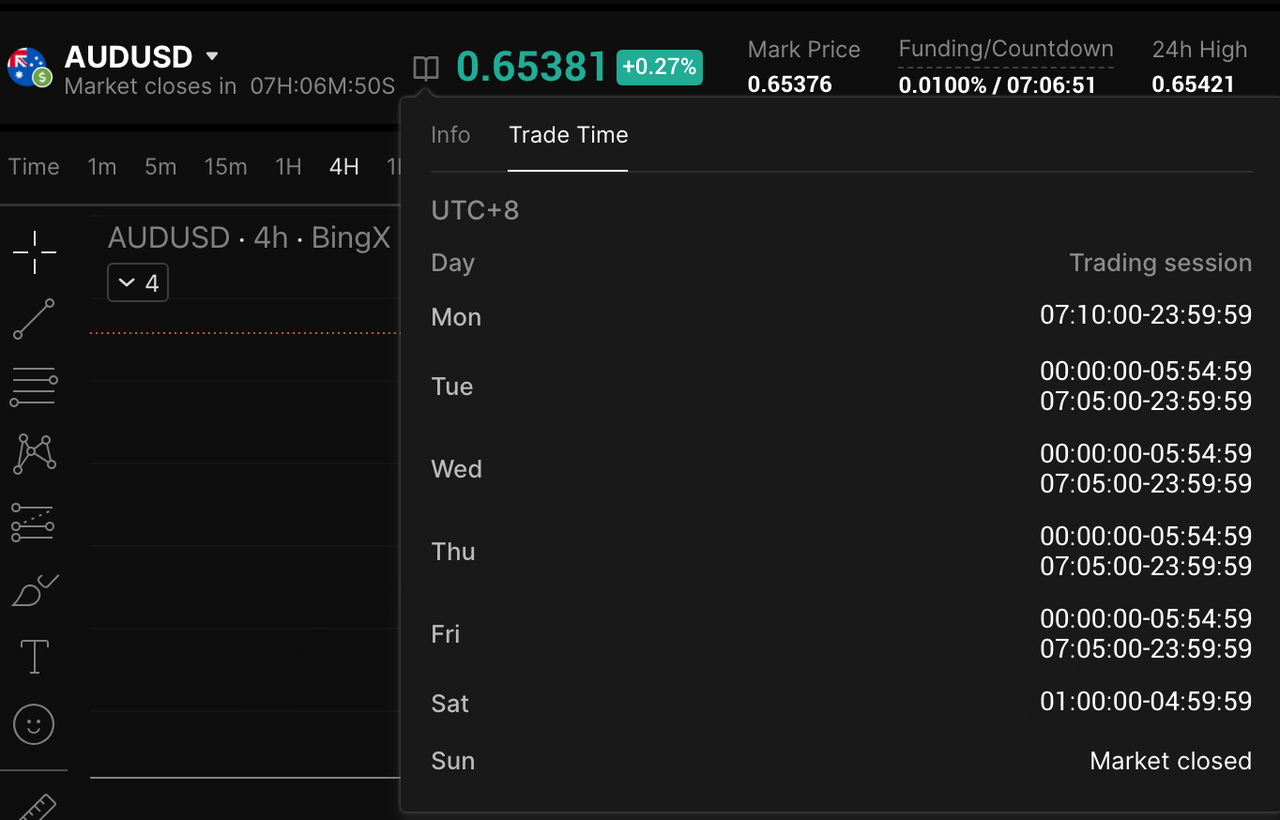Open the Fibonacci retracement tool
Viewport: 1280px width, 820px height.
point(34,386)
